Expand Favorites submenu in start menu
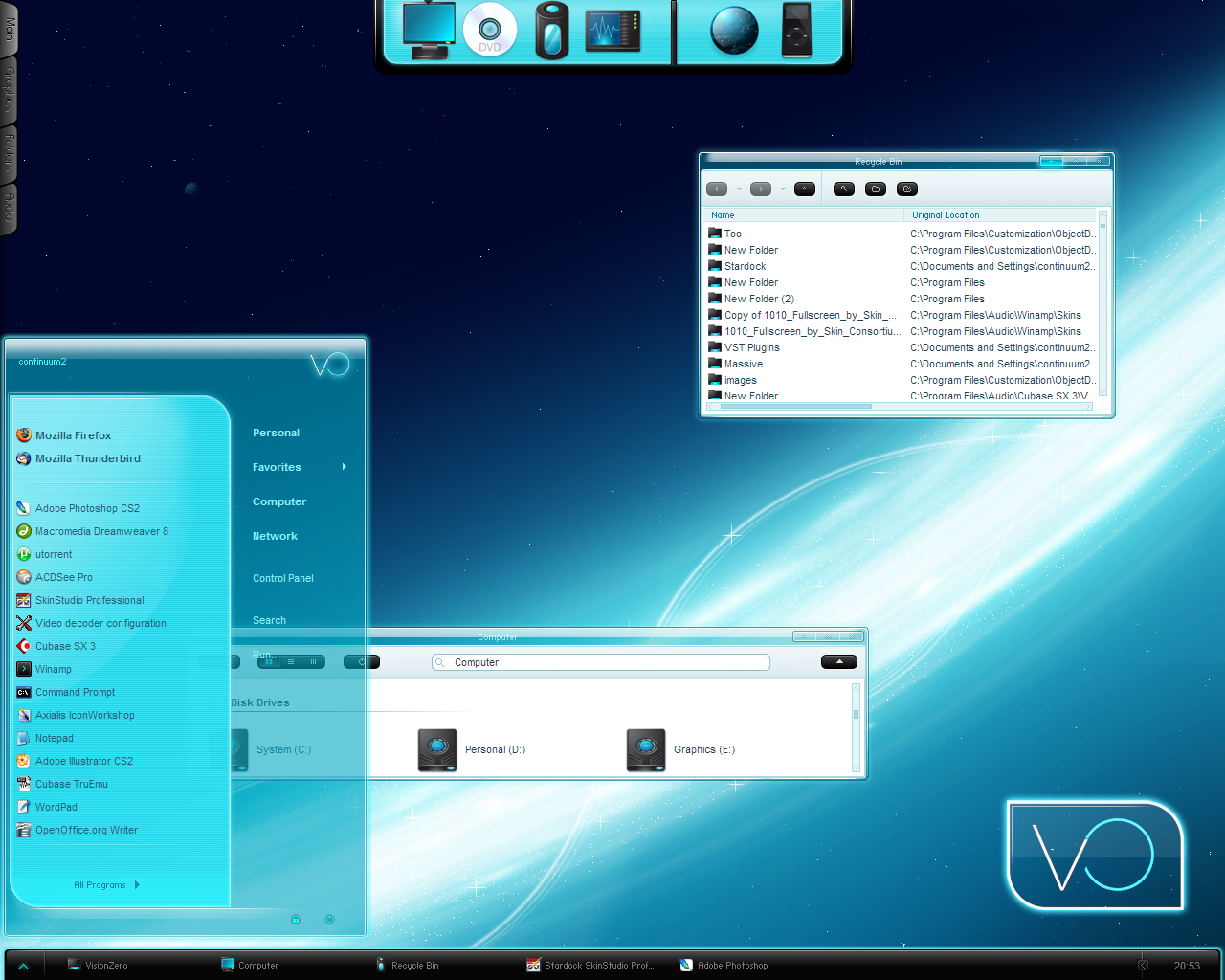Viewport: 1225px width, 980px height. click(300, 467)
